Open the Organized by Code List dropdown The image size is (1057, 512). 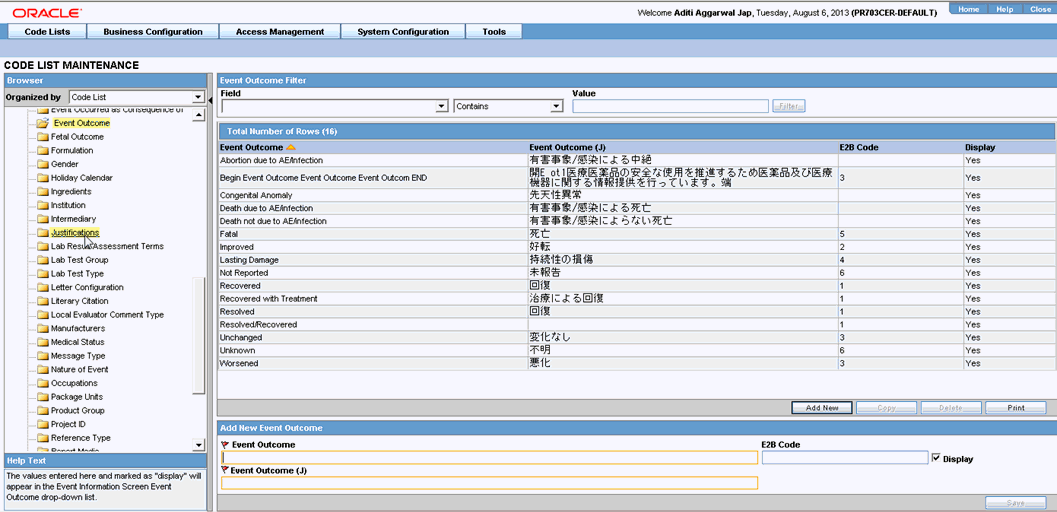coord(137,97)
